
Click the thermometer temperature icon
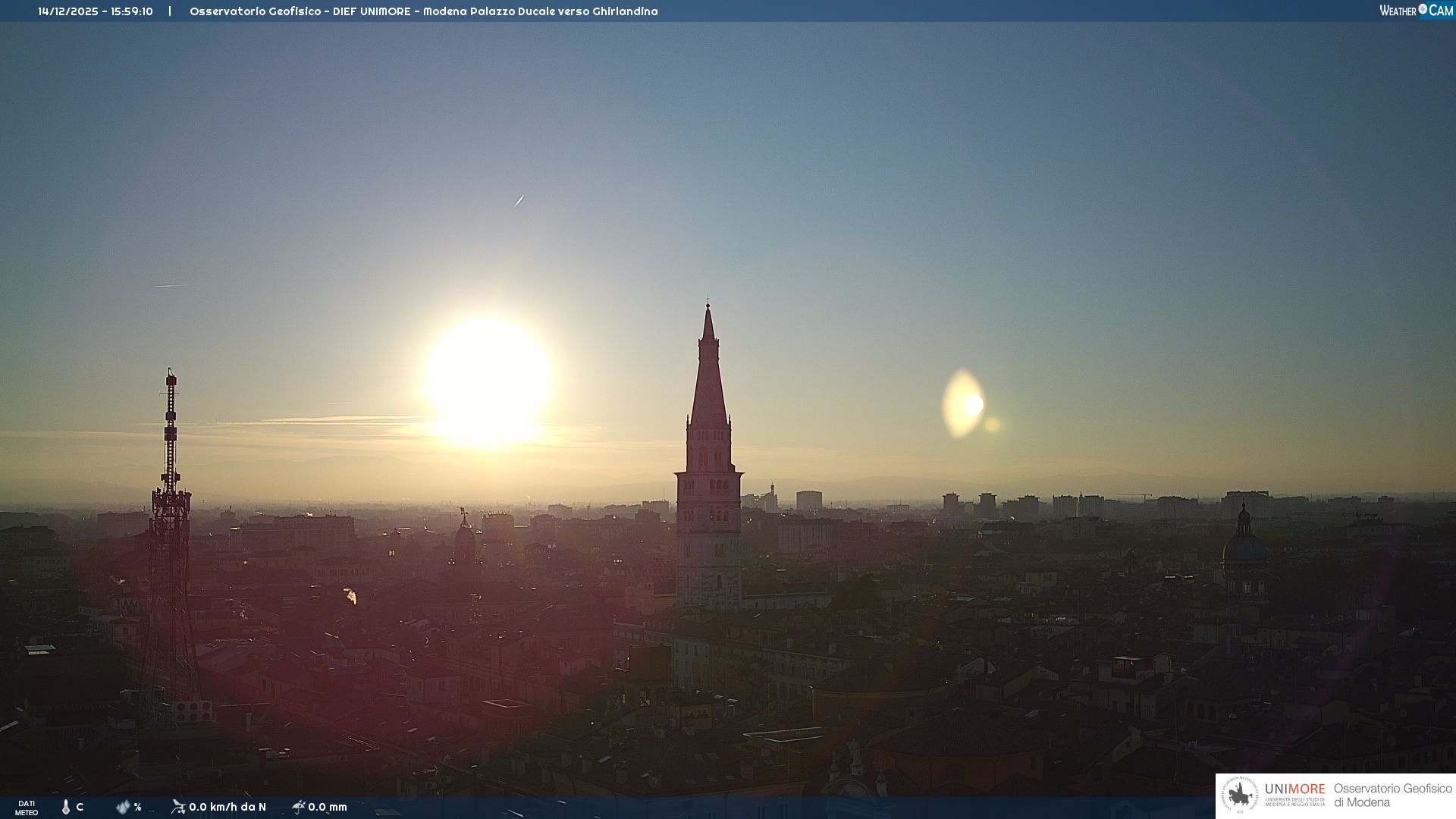coord(66,807)
